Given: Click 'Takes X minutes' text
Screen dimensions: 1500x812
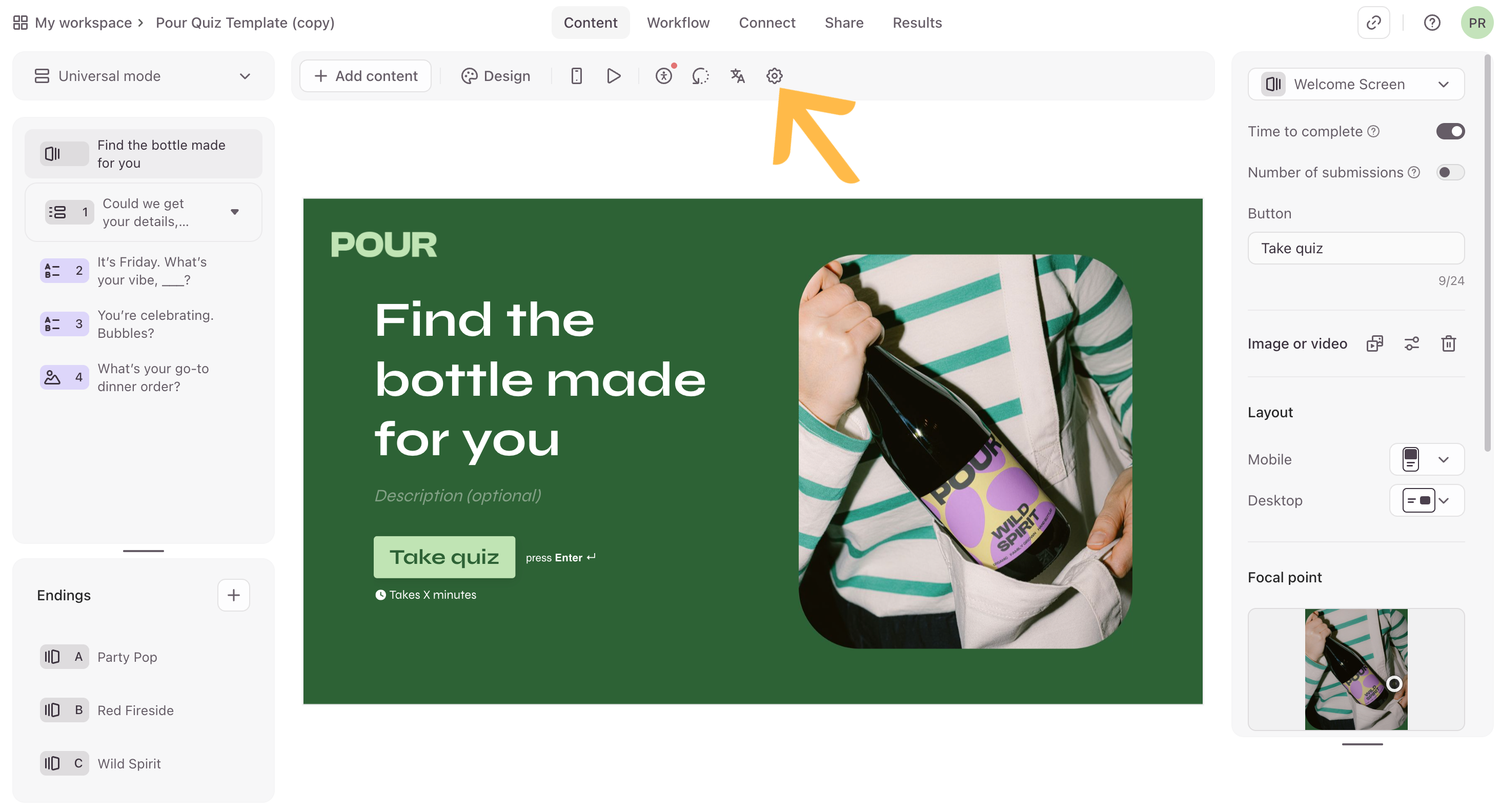Looking at the screenshot, I should pyautogui.click(x=433, y=595).
